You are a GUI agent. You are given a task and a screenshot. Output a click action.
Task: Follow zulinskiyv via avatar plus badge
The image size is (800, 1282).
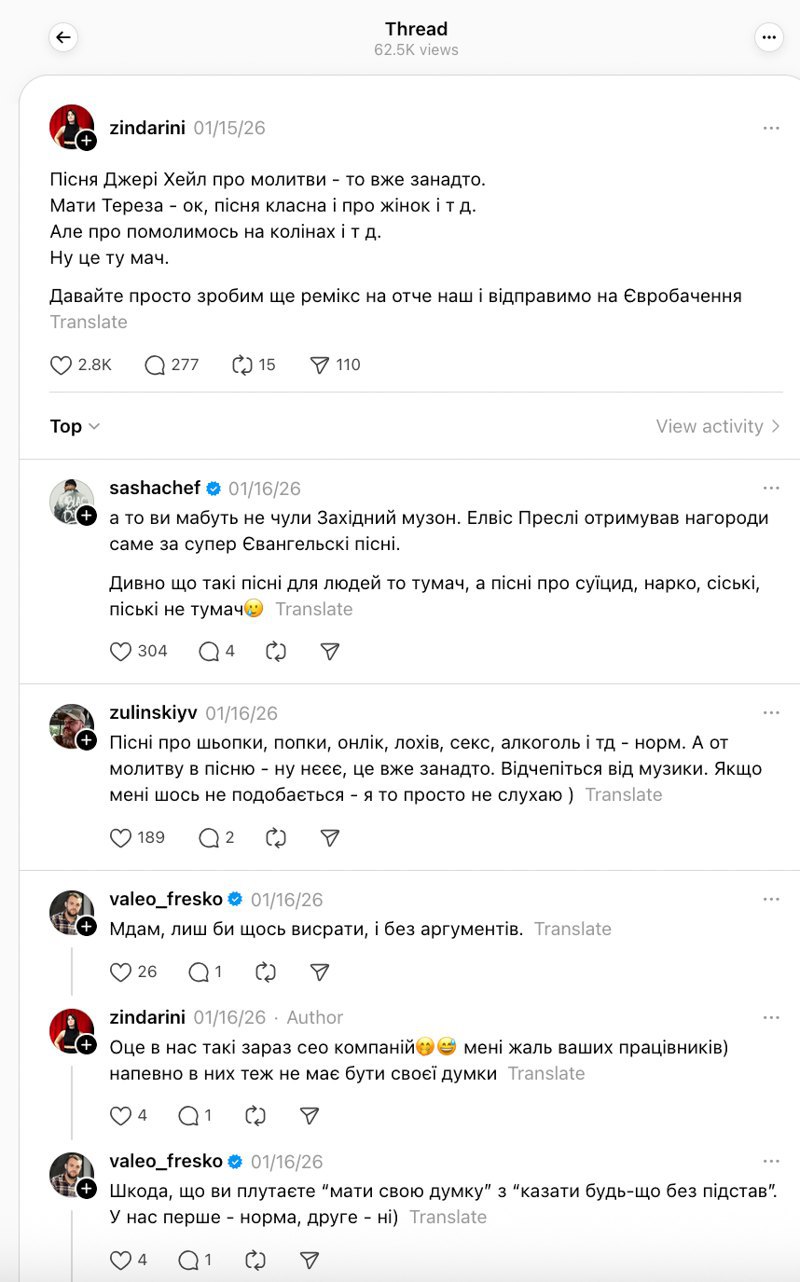click(87, 740)
